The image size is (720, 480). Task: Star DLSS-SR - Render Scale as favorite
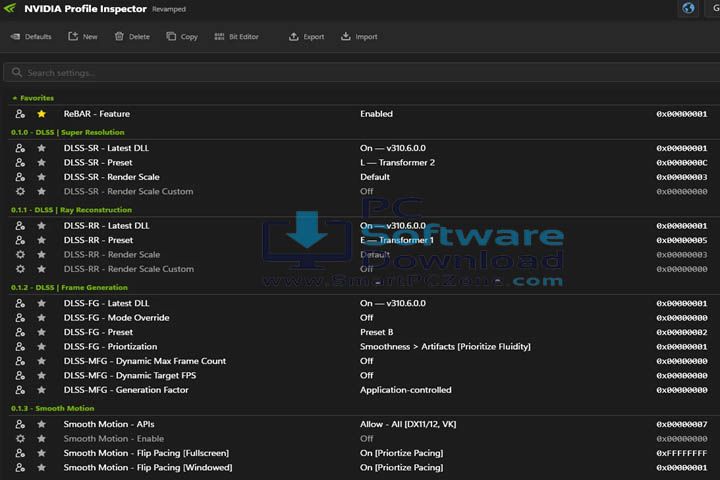41,177
